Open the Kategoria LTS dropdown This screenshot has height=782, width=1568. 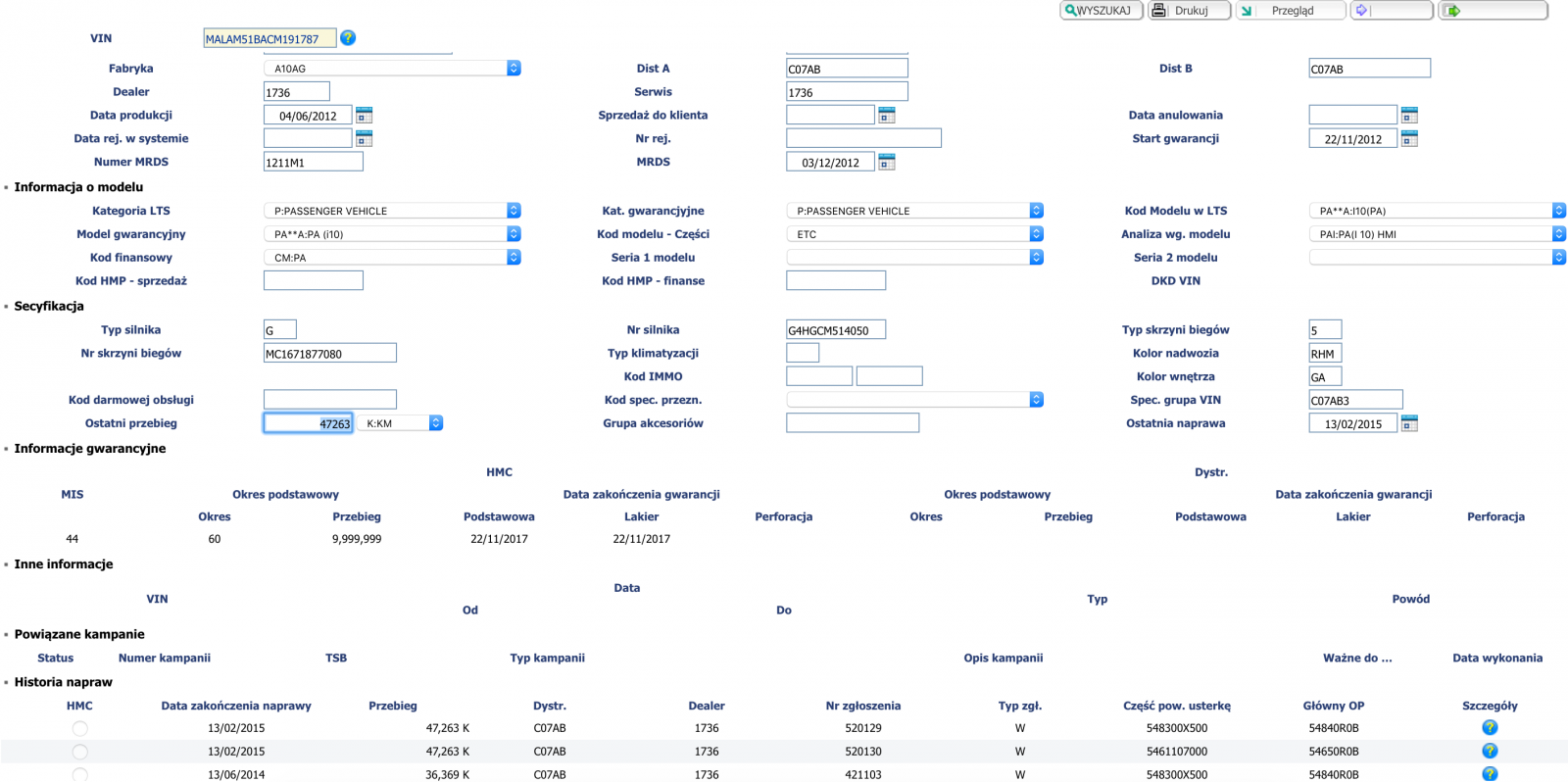[514, 211]
